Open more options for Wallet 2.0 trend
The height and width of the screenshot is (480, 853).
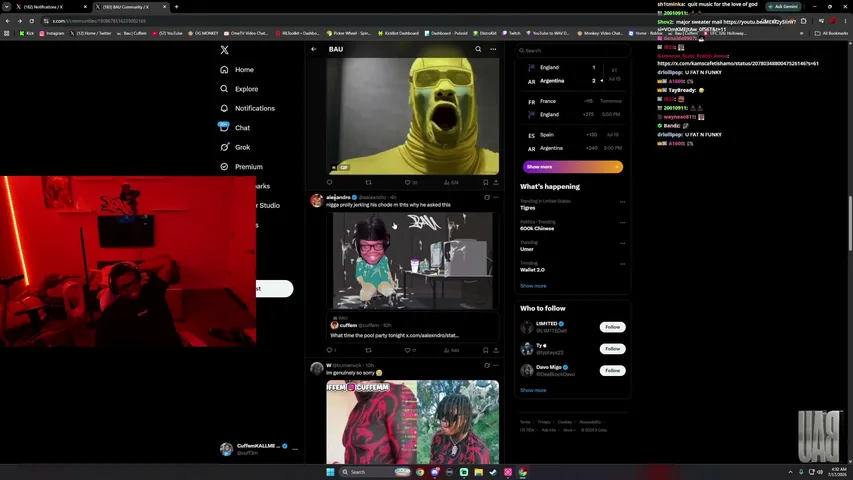click(622, 264)
